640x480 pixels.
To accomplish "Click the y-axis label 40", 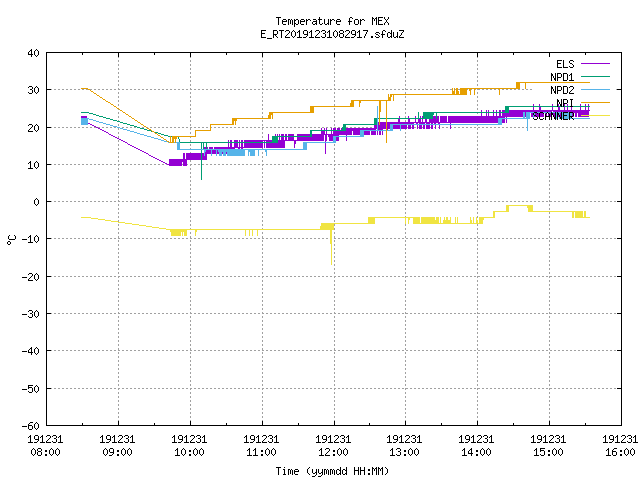I will tap(33, 53).
